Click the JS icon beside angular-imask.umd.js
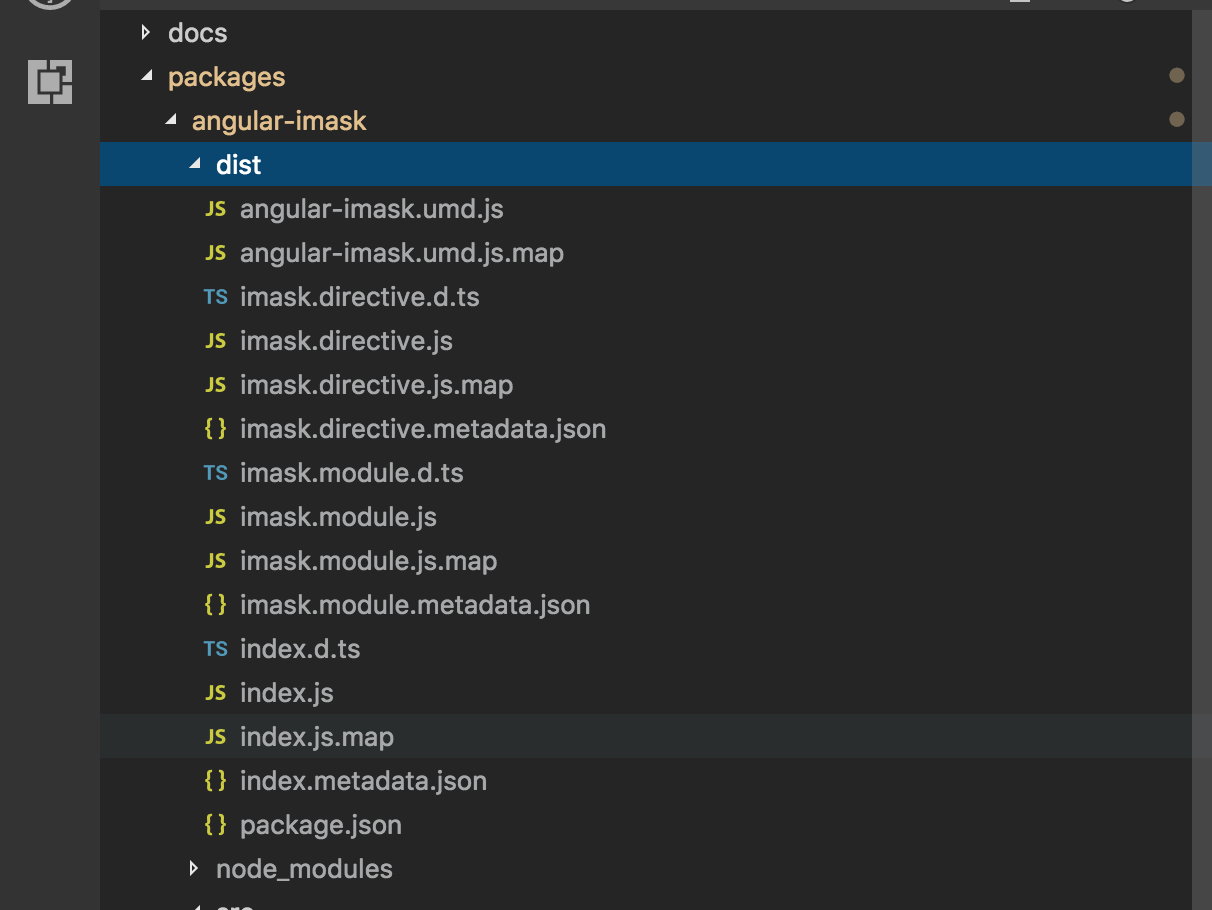The image size is (1212, 910). click(x=214, y=208)
